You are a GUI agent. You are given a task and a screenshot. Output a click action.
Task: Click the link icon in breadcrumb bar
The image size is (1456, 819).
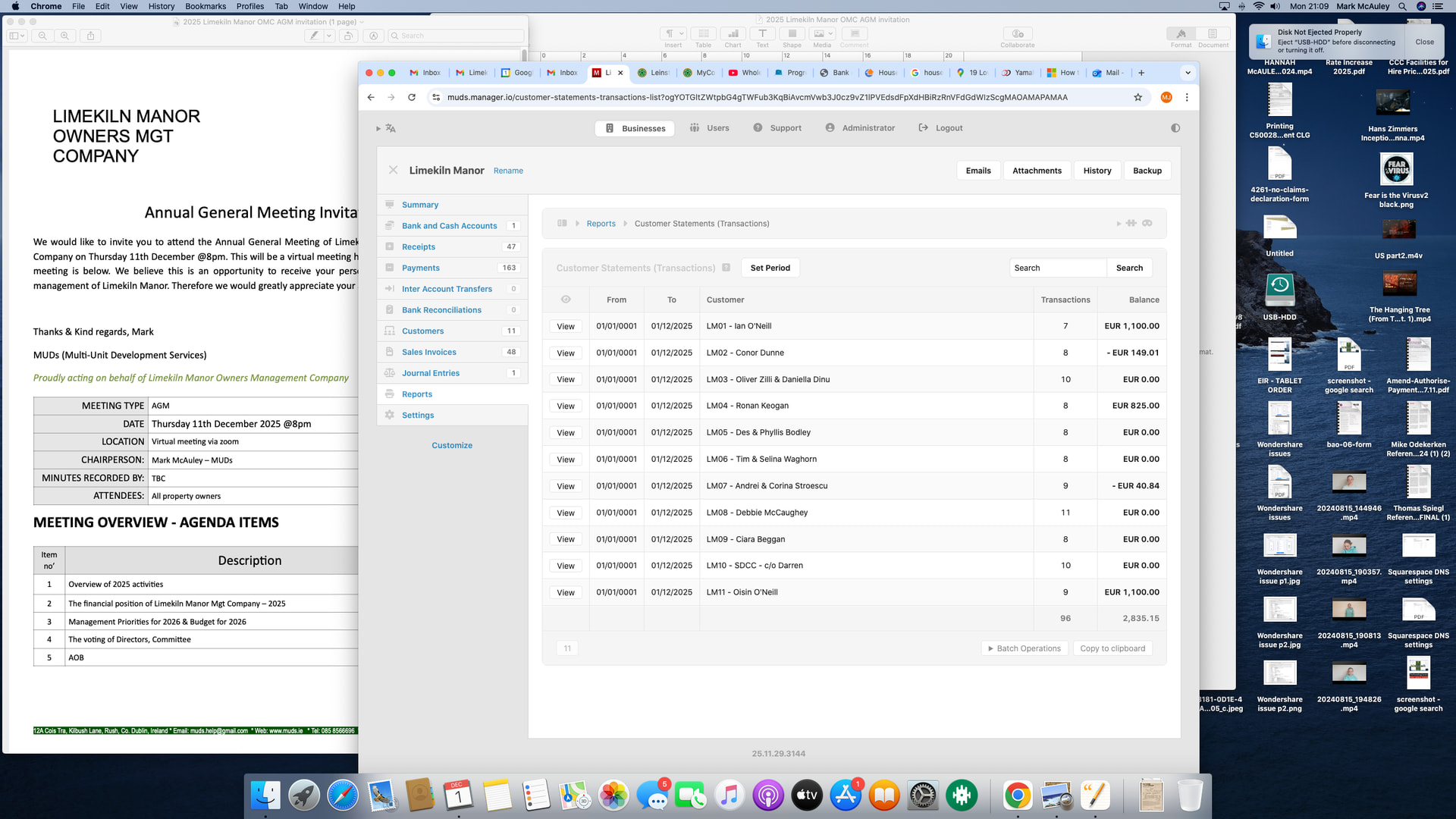tap(1147, 224)
